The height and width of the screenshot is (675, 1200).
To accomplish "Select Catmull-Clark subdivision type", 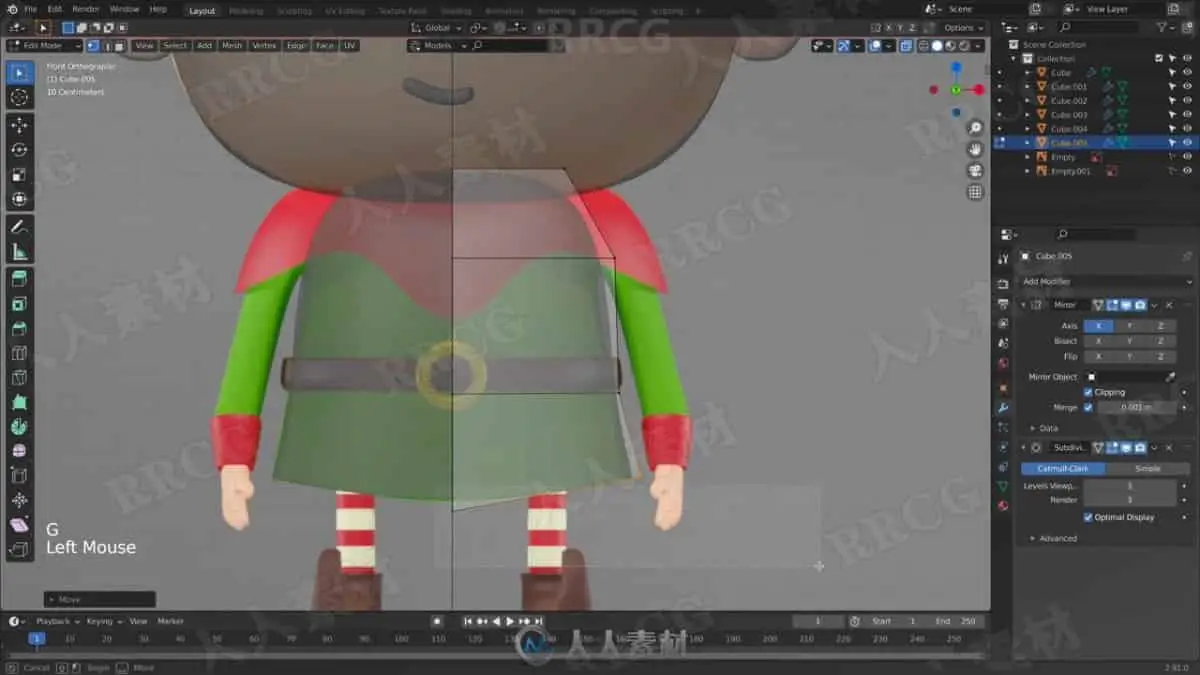I will point(1063,468).
